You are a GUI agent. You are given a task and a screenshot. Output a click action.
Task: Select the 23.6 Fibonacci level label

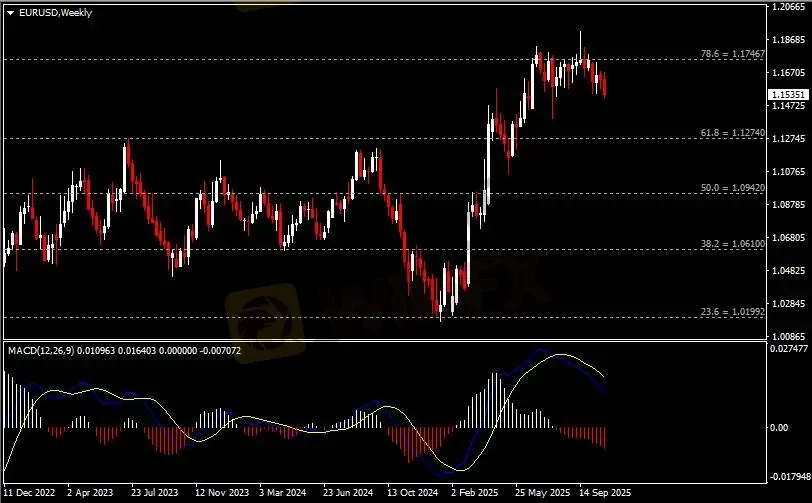735,311
